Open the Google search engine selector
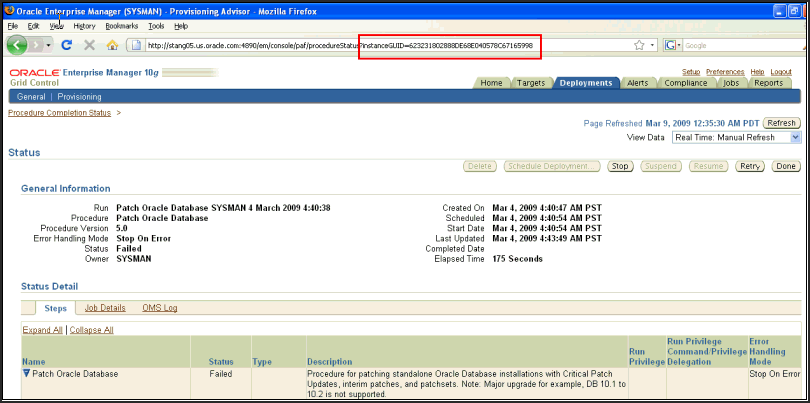This screenshot has height=403, width=810. point(673,45)
